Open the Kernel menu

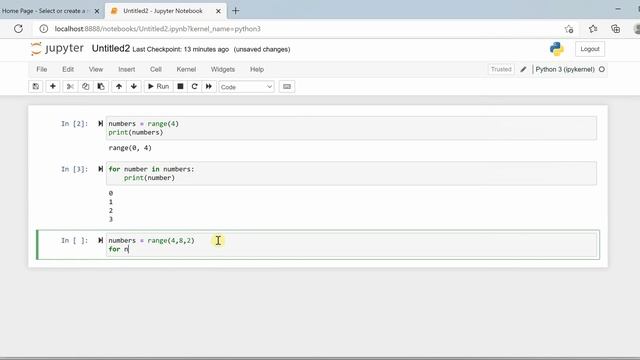pyautogui.click(x=186, y=69)
